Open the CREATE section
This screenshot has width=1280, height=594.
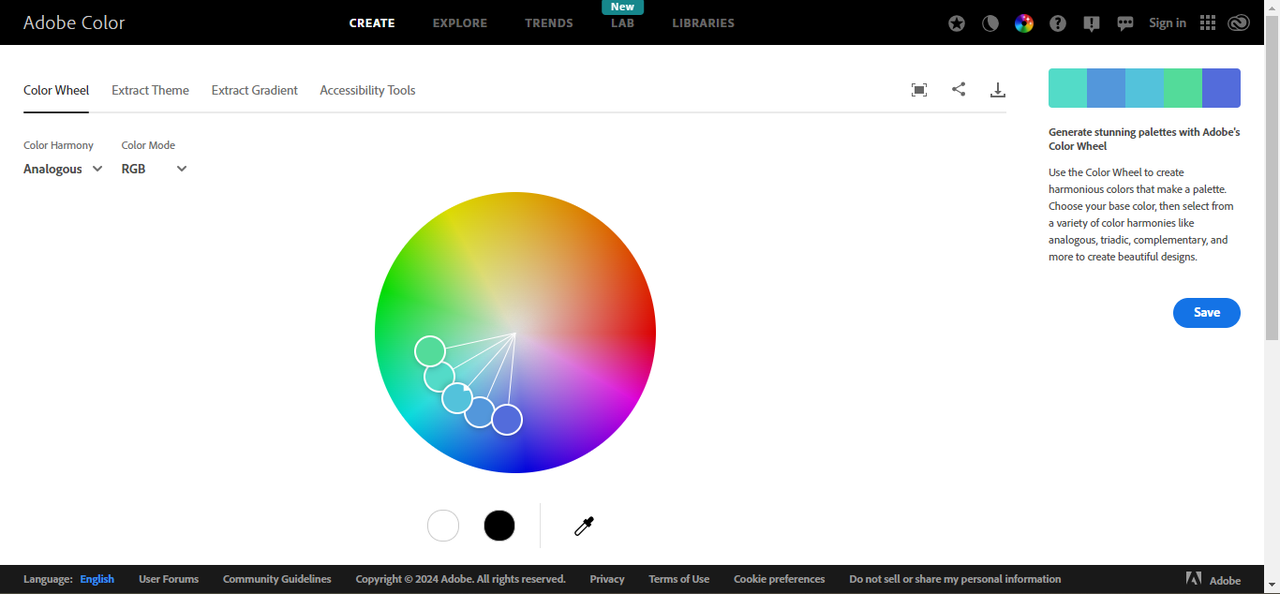pyautogui.click(x=372, y=23)
